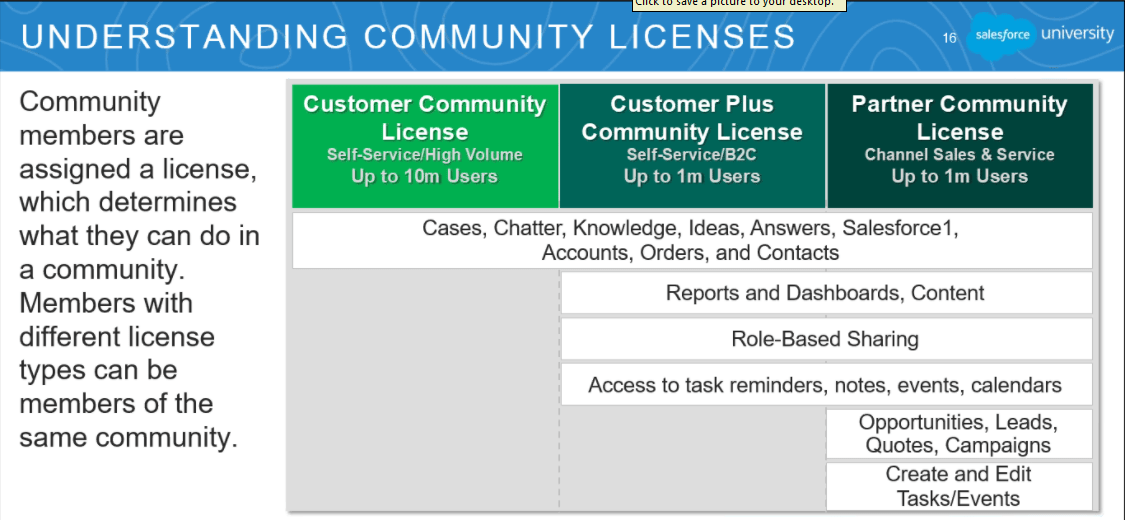Click the 'Role-Based Sharing' row
Image resolution: width=1125 pixels, height=520 pixels.
click(827, 339)
